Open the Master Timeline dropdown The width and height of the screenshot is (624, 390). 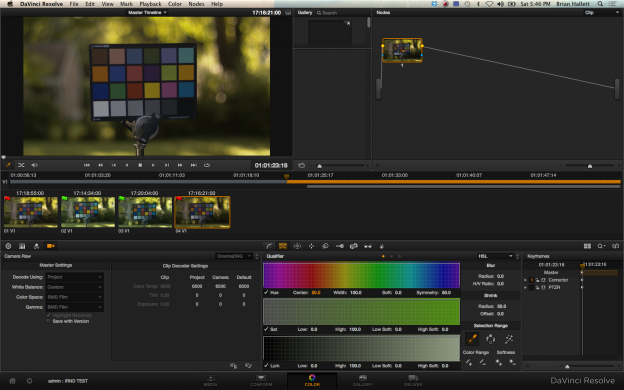147,12
